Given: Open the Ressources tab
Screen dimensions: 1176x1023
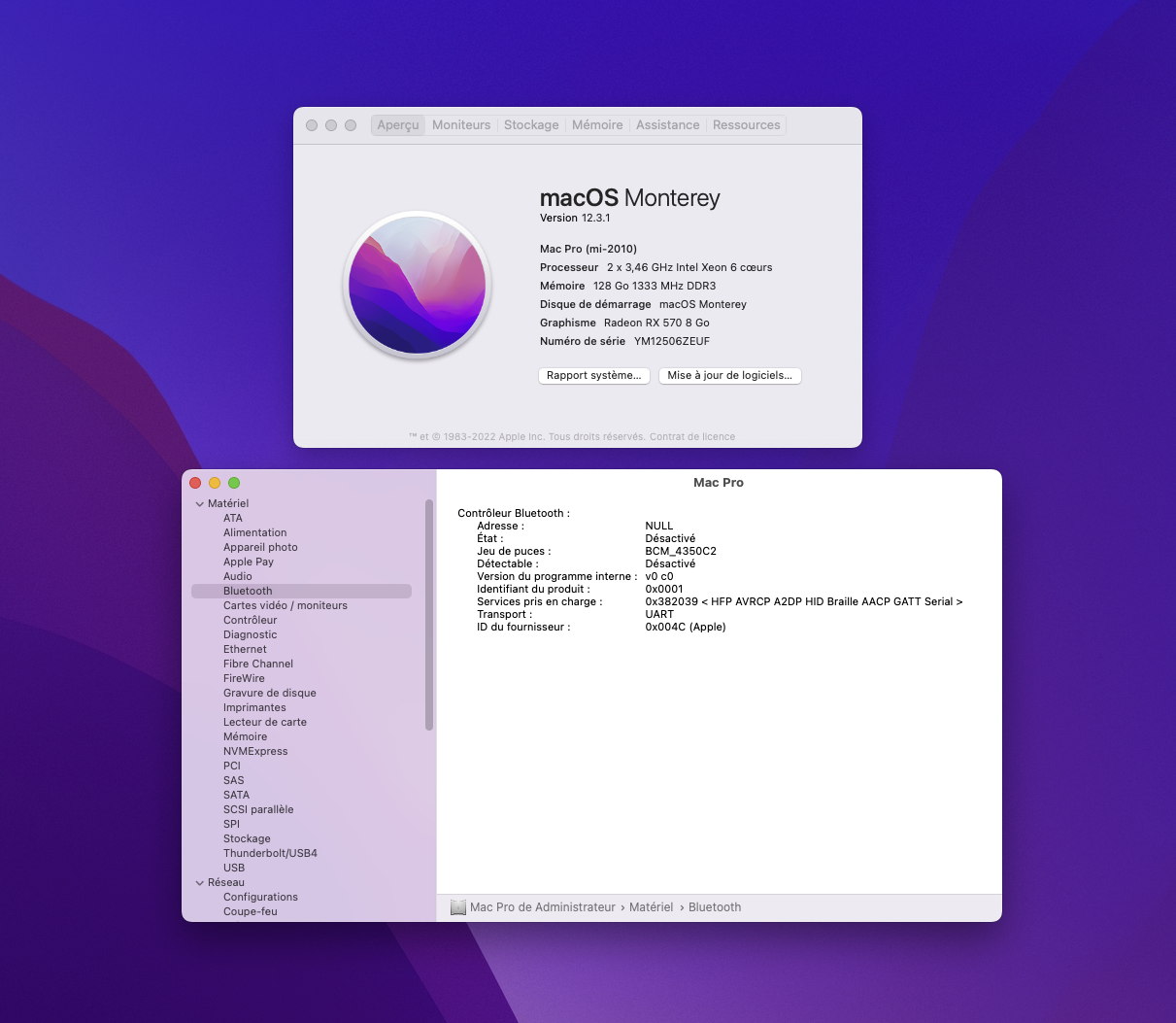Looking at the screenshot, I should click(x=747, y=125).
